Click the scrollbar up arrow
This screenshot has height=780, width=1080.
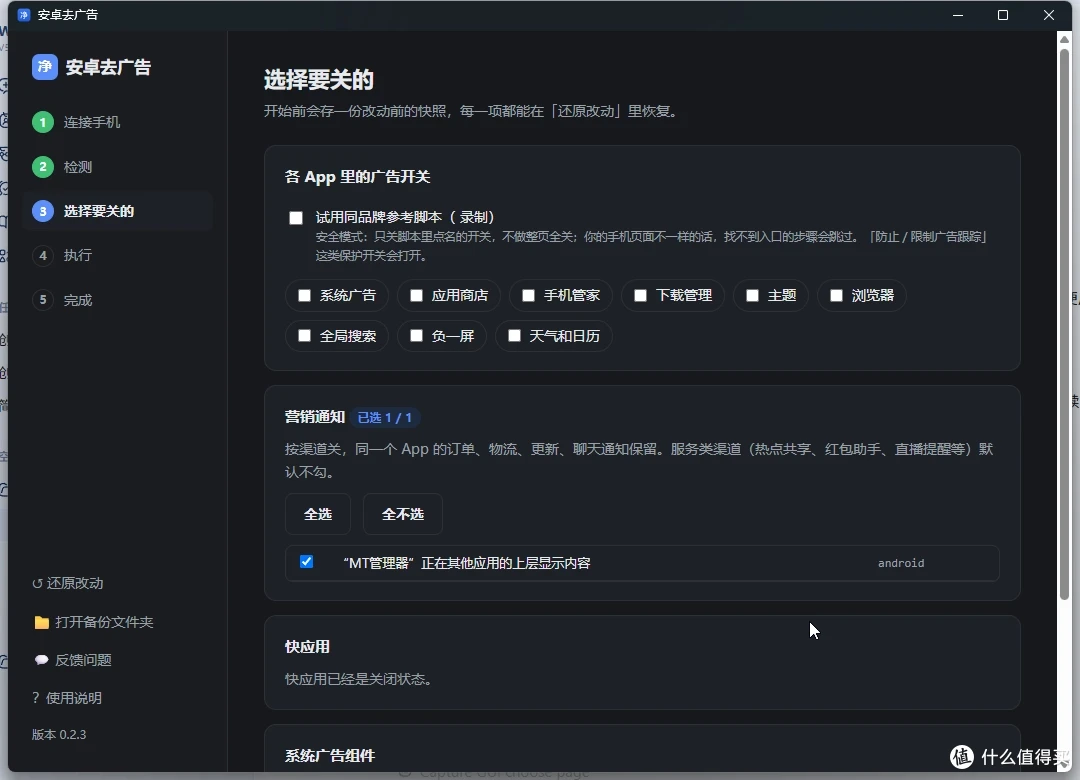[1064, 39]
